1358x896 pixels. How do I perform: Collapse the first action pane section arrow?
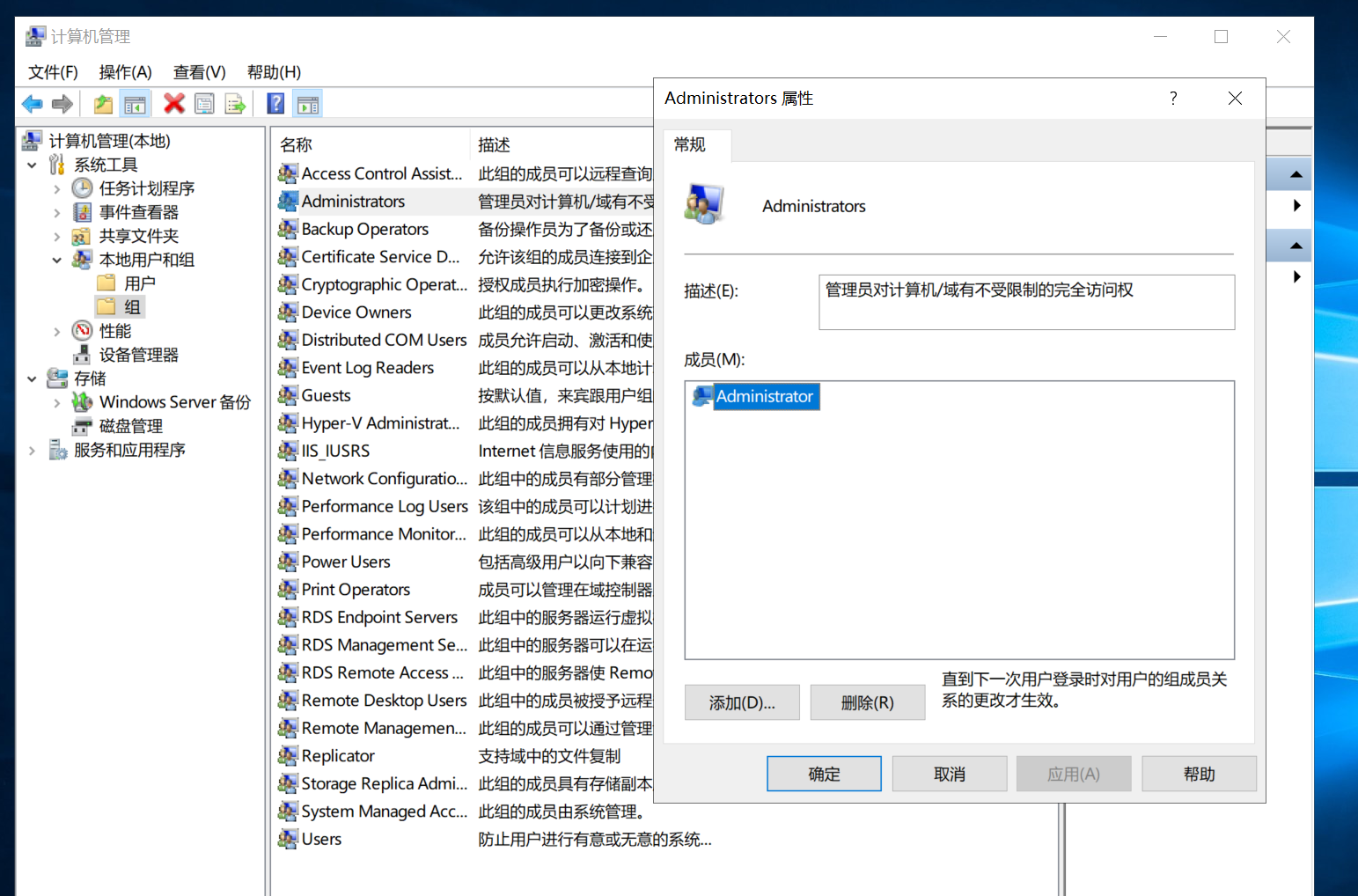(x=1296, y=174)
